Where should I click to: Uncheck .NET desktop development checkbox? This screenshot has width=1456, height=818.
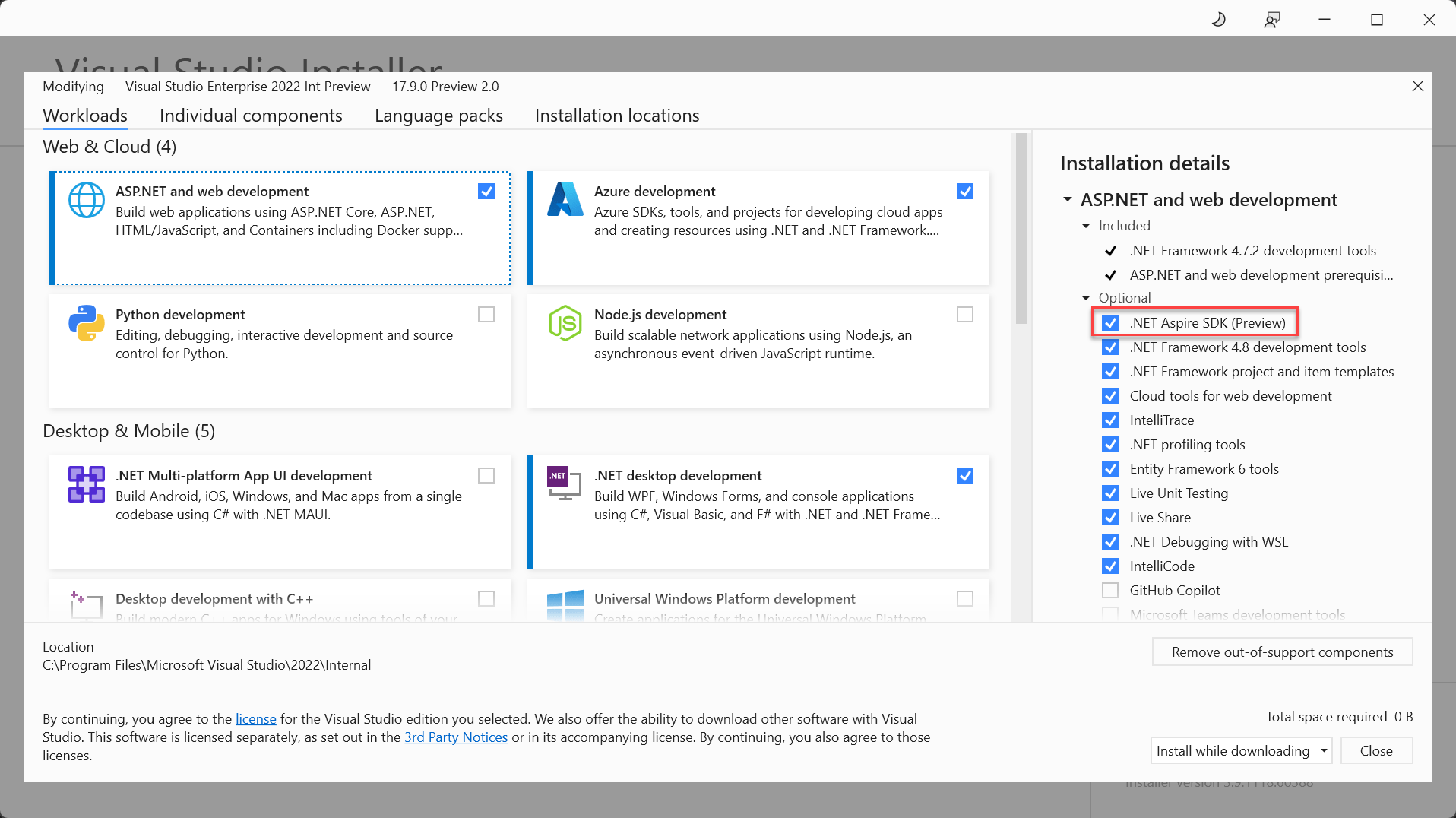pos(965,476)
